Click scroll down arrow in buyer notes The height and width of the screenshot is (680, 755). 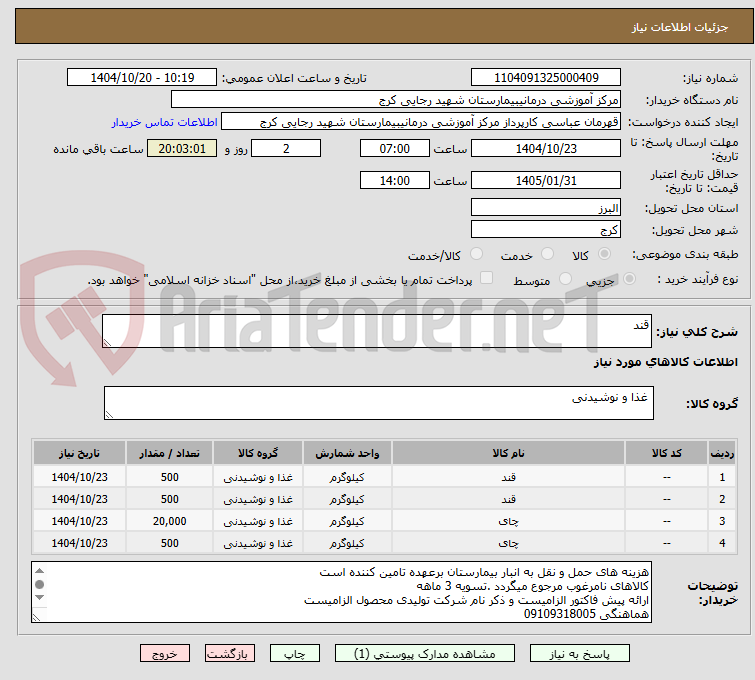(x=39, y=598)
